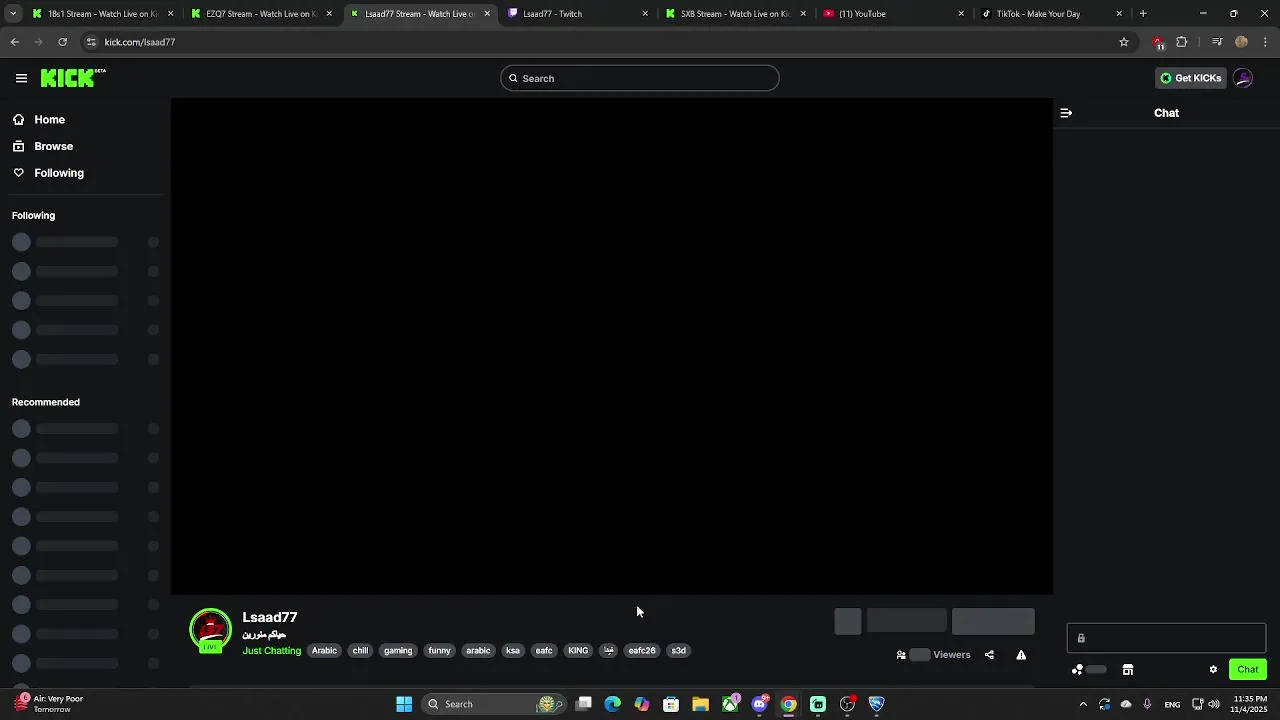1280x720 pixels.
Task: Open the Chrome three-dot menu
Action: [x=1266, y=42]
